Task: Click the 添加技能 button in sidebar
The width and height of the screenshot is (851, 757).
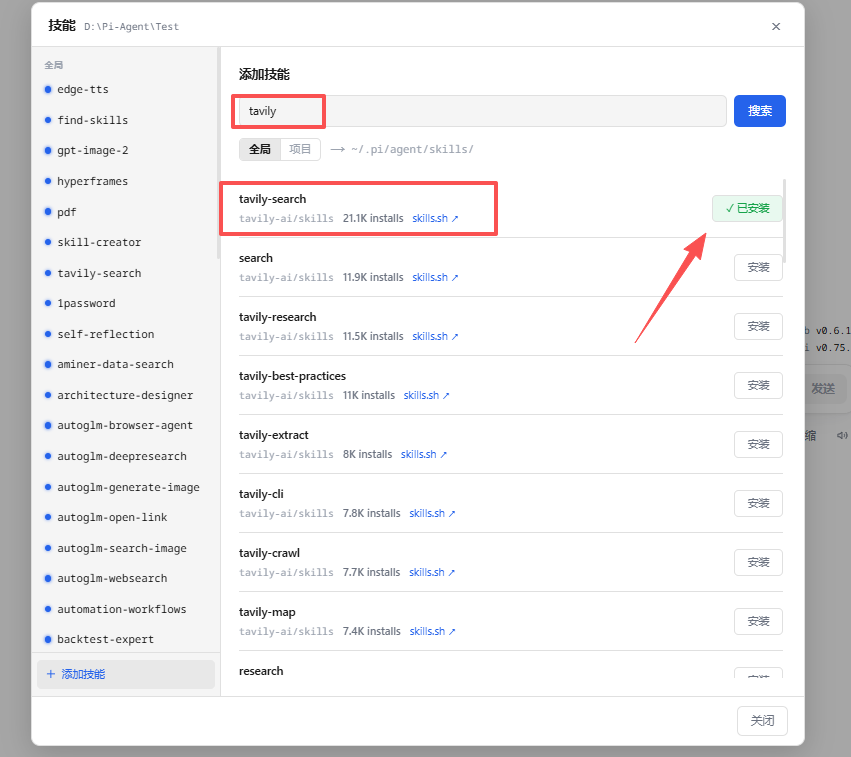Action: 126,675
